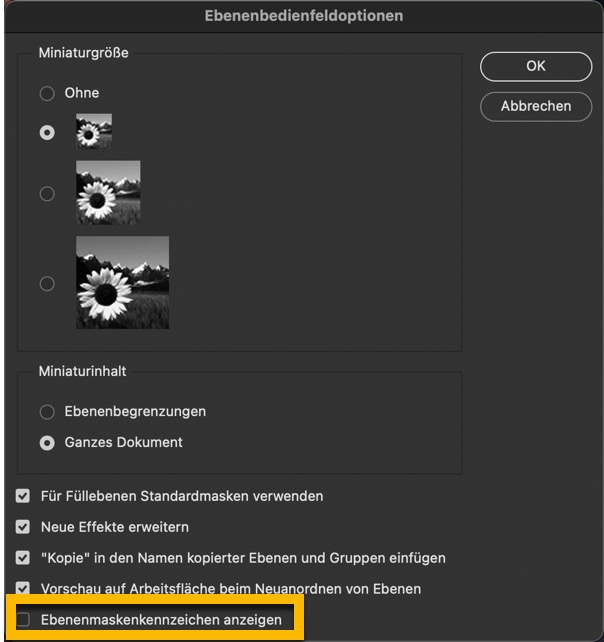Enable the Ebenenmaskenkennzeichen anzeigen checkbox

click(23, 620)
